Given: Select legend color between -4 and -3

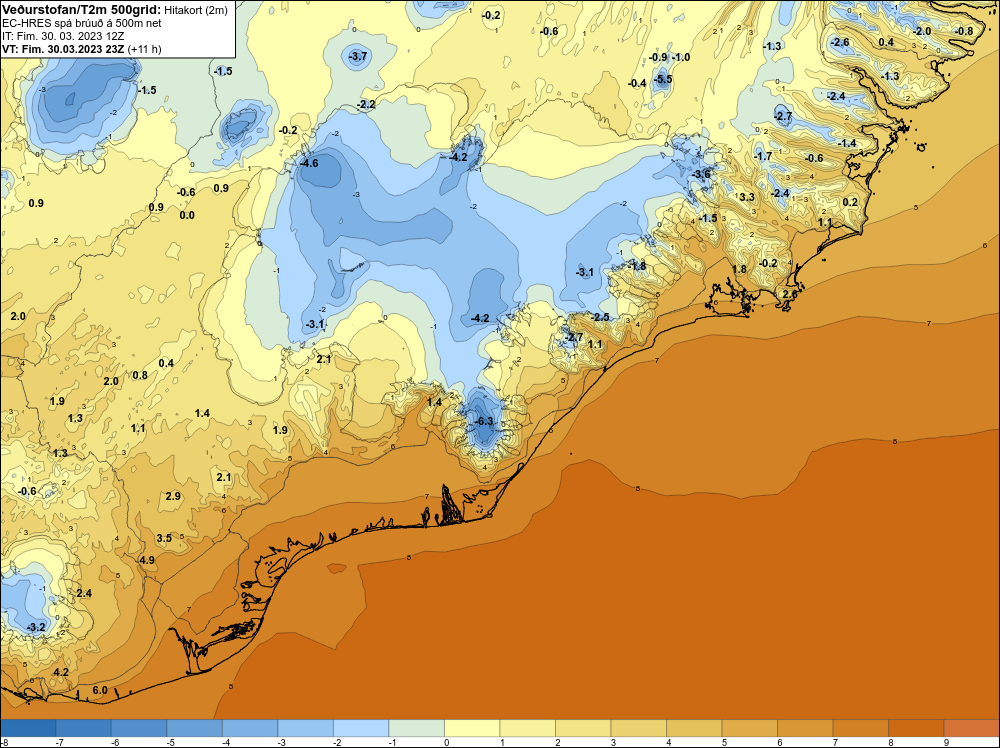Looking at the screenshot, I should coord(250,728).
